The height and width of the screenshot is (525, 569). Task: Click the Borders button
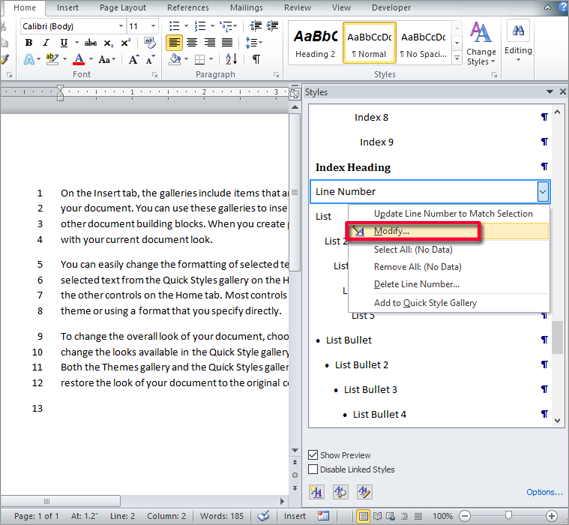(200, 60)
